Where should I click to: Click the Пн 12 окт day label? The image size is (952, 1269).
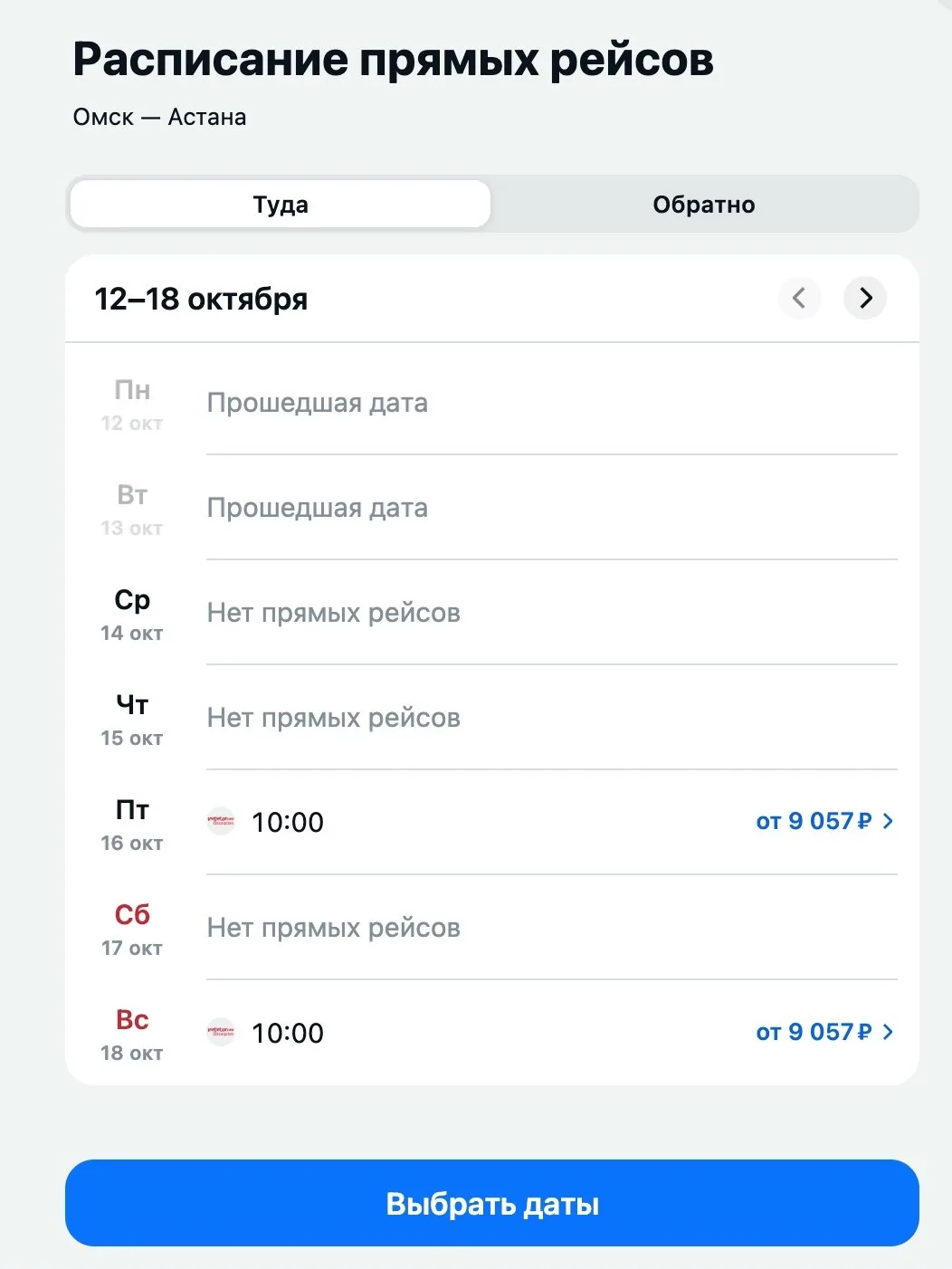coord(132,405)
